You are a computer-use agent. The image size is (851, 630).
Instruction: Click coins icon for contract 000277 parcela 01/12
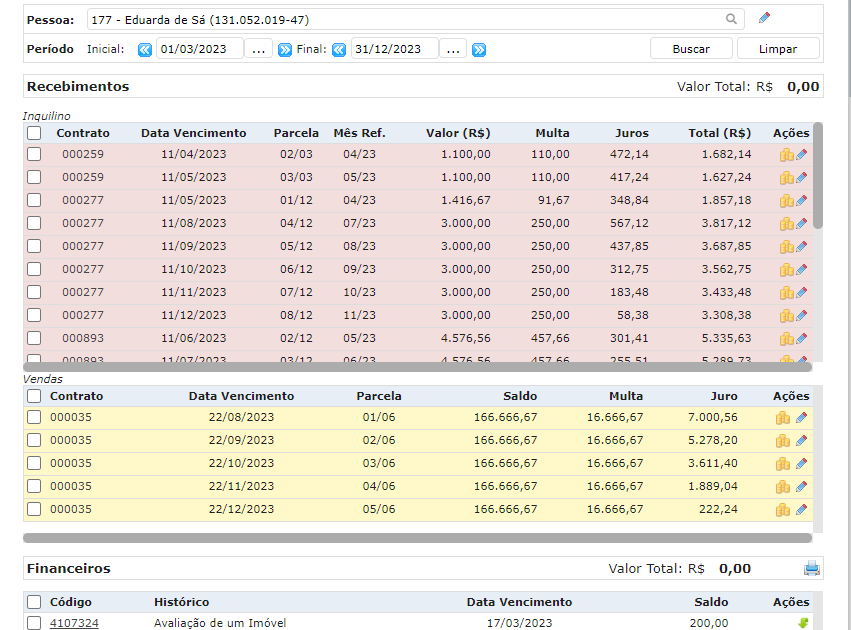point(786,201)
